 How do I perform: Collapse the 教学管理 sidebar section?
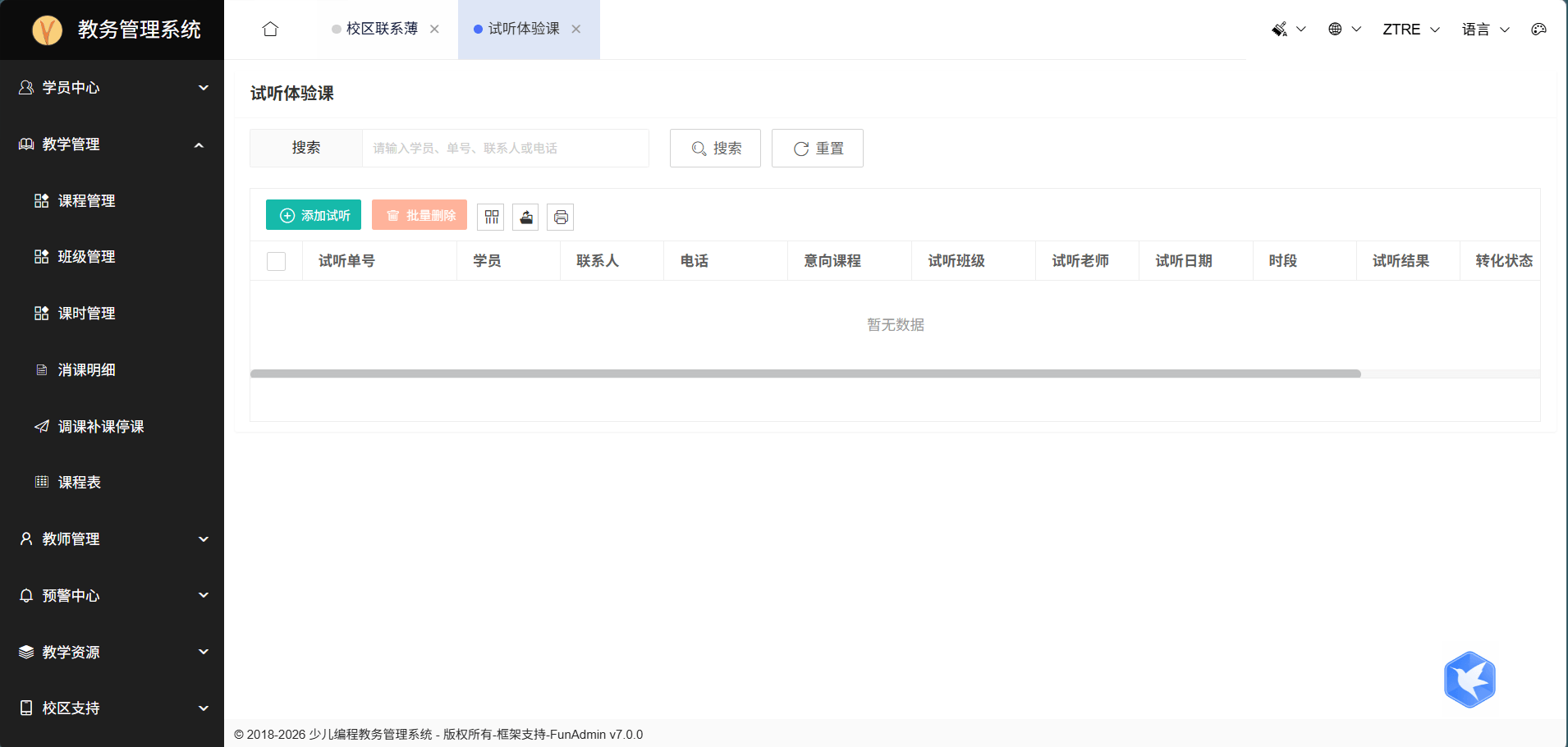pyautogui.click(x=112, y=144)
